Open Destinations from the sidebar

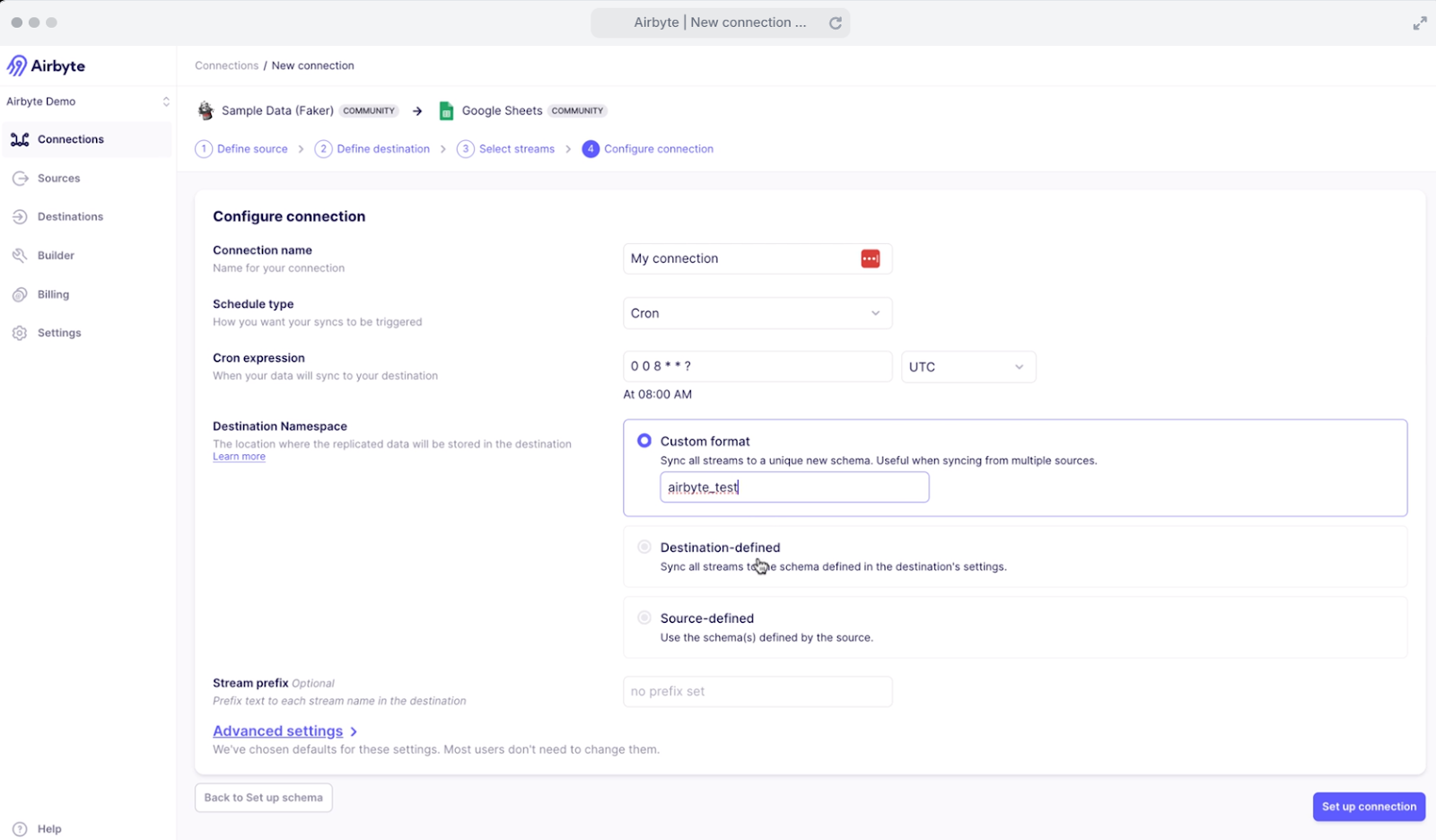click(x=70, y=216)
